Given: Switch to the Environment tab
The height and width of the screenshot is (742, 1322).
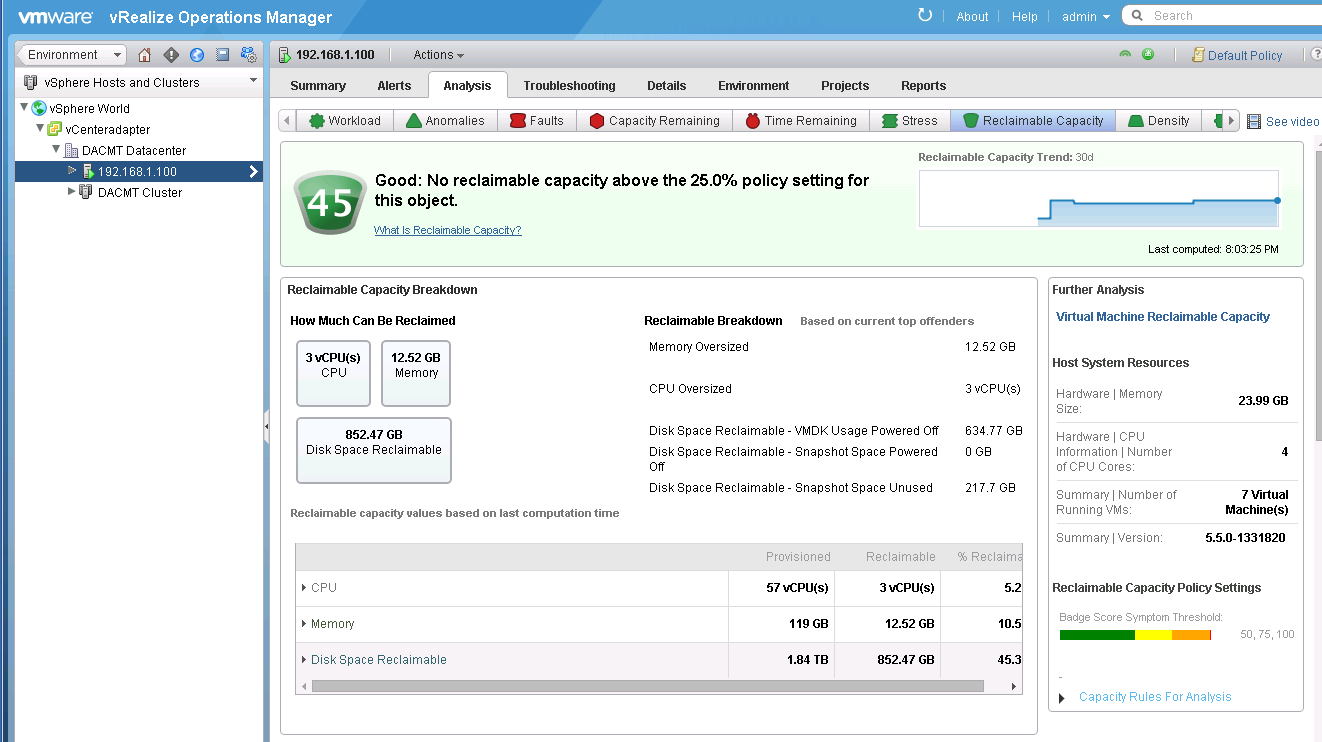Looking at the screenshot, I should click(x=754, y=85).
